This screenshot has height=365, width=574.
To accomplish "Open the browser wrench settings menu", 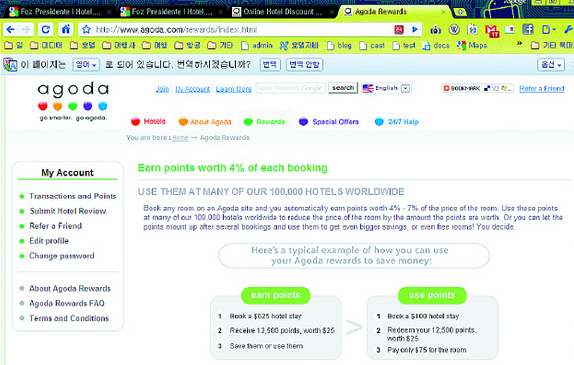I will 569,29.
